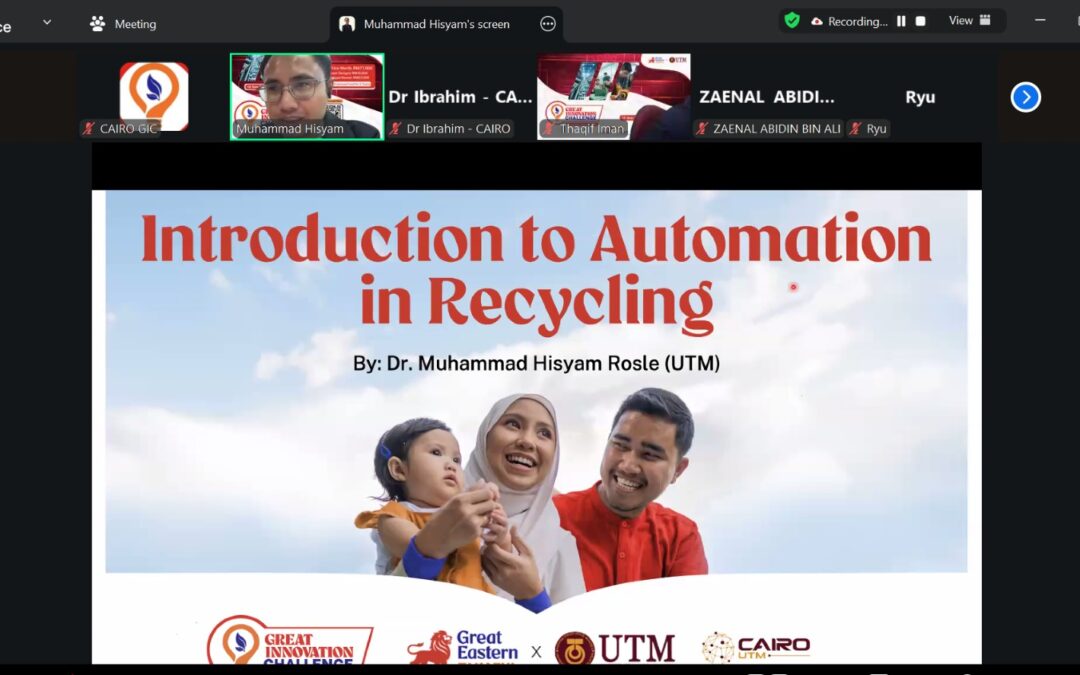Select Thaqif Iman's video thumbnail
Image resolution: width=1080 pixels, height=675 pixels.
pyautogui.click(x=613, y=96)
